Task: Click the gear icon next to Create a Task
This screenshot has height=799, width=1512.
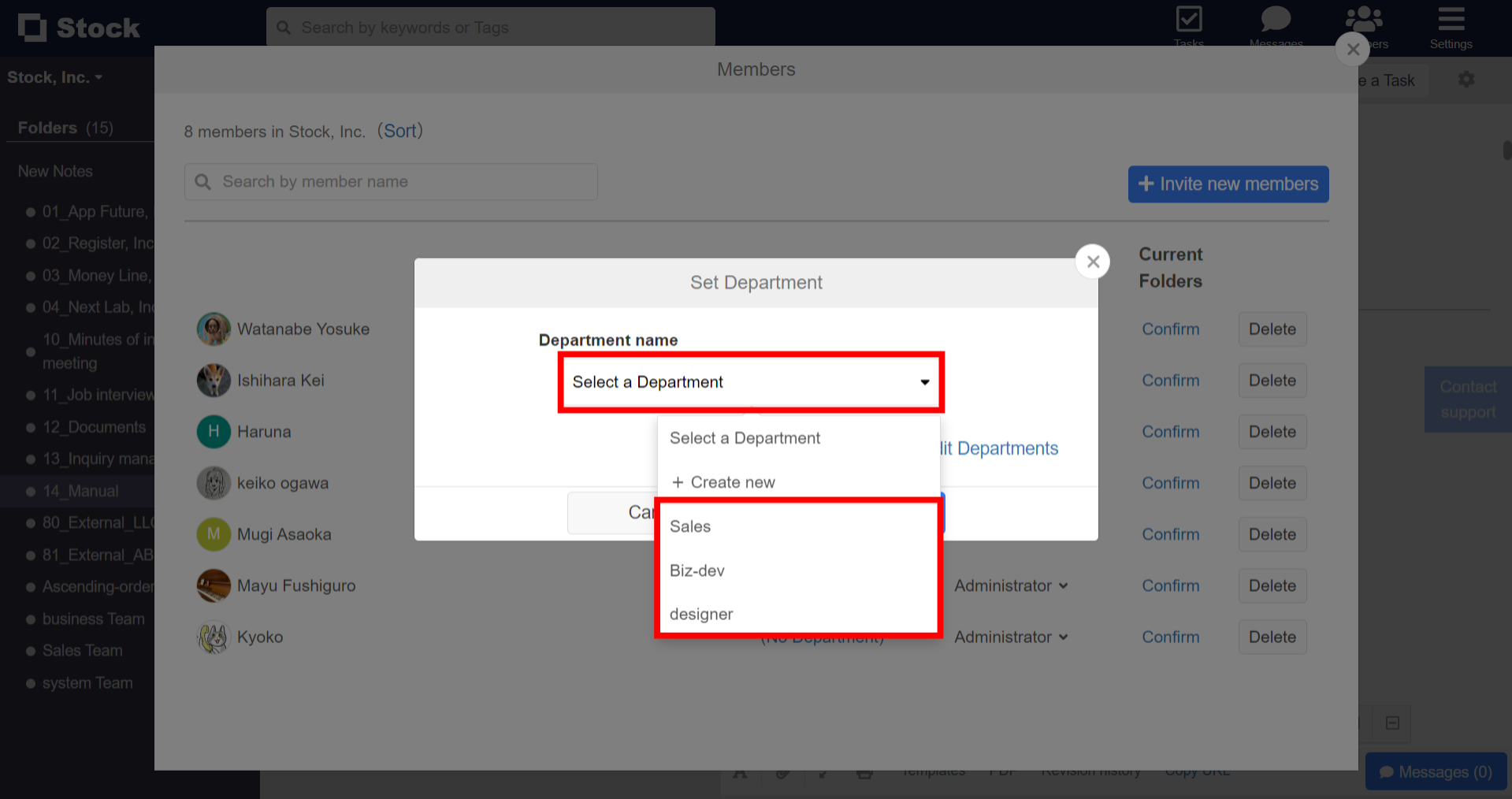Action: 1466,79
